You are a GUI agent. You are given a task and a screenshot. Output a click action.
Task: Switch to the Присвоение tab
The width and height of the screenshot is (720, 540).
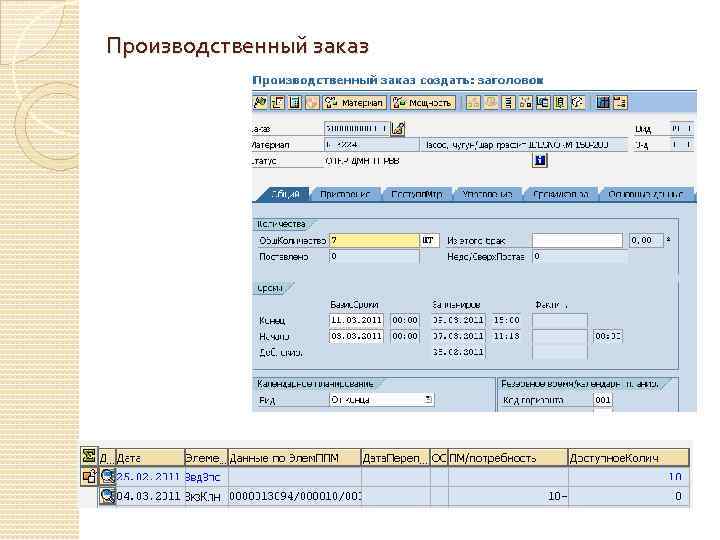[344, 194]
